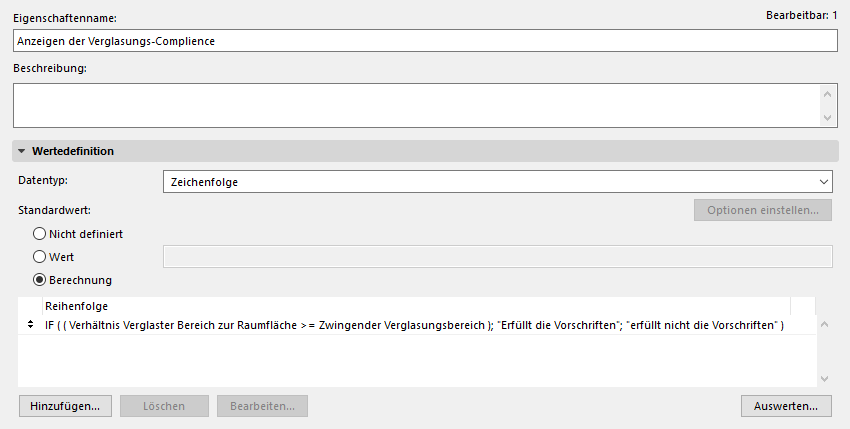Click the drag handle beside the IF expression
This screenshot has width=850, height=429.
[x=30, y=326]
